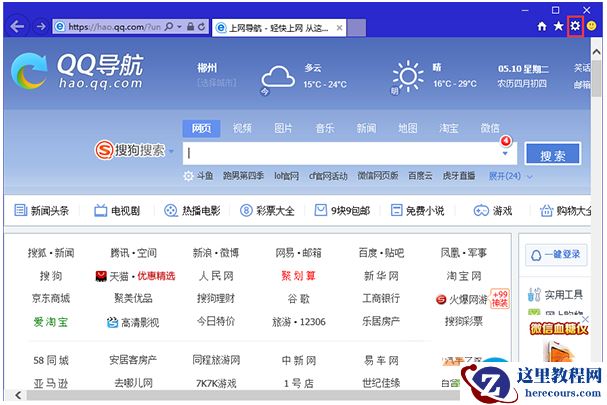Viewport: 607px width, 405px height.
Task: Click the red notification badge in search box
Action: point(506,141)
